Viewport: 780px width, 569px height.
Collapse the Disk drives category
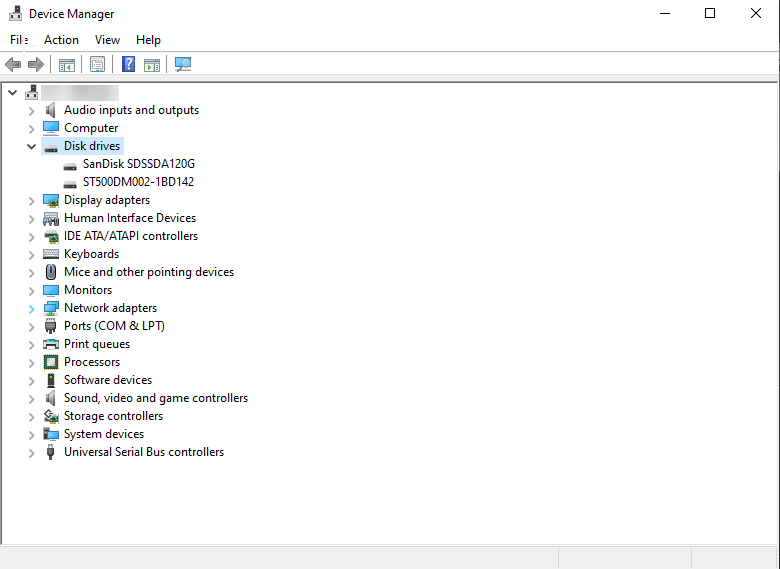(31, 147)
